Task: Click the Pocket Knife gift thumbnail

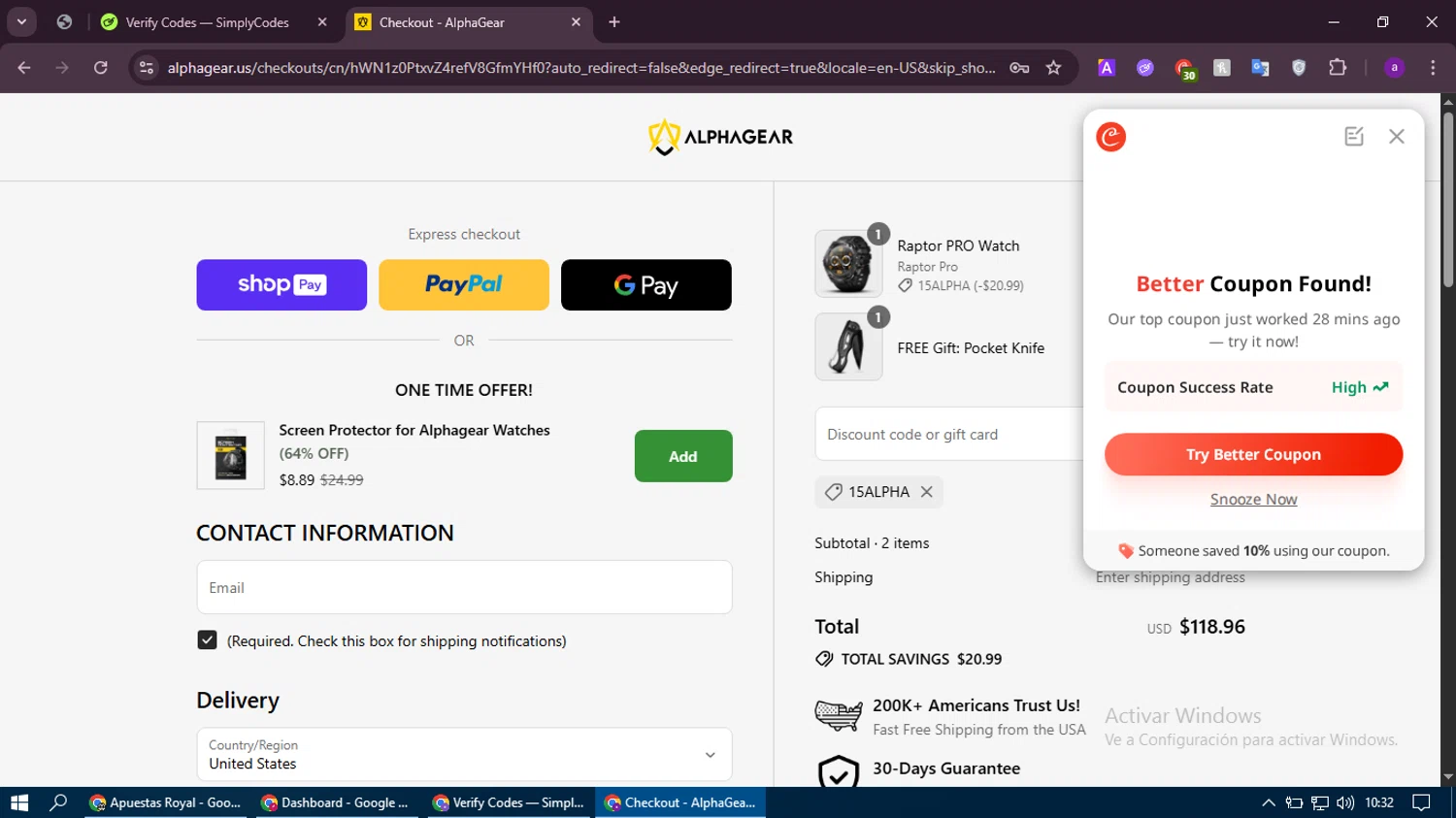Action: click(848, 346)
